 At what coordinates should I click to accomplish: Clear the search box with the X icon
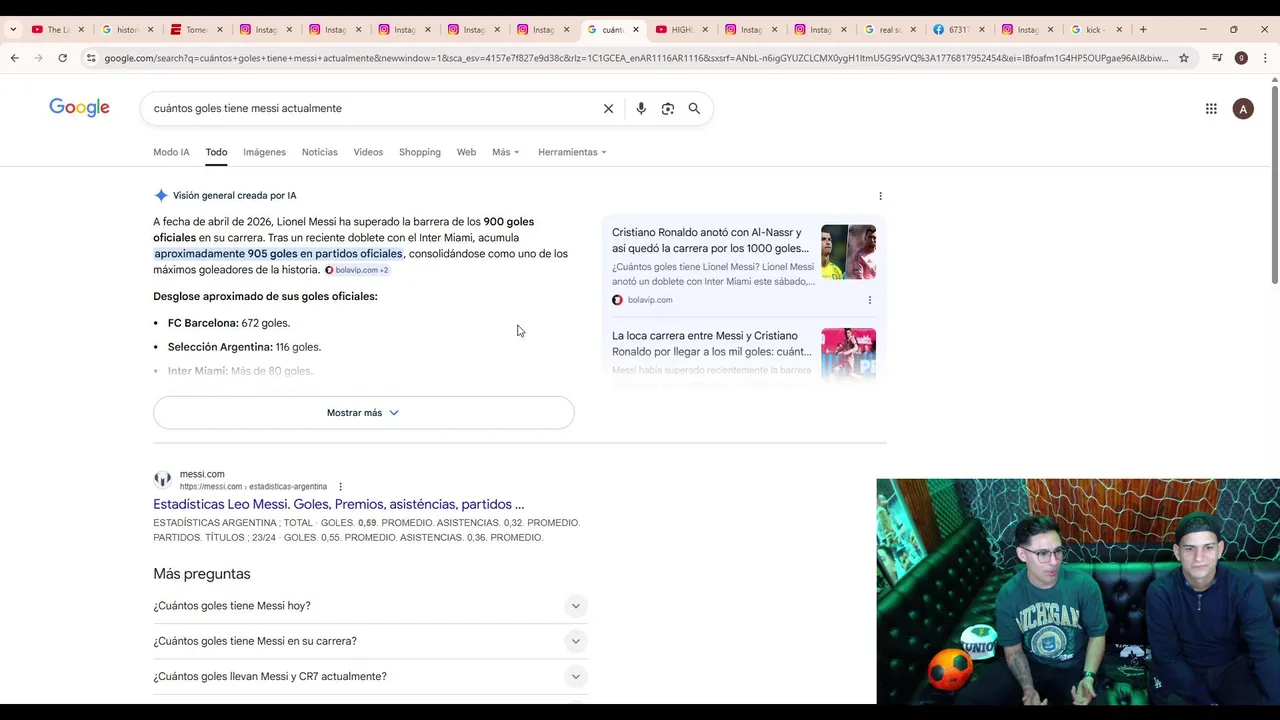pos(608,108)
